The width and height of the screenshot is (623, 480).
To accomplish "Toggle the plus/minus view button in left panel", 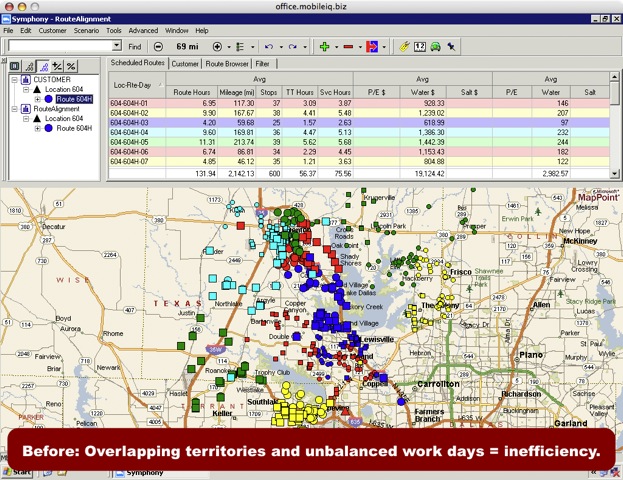I will (56, 65).
